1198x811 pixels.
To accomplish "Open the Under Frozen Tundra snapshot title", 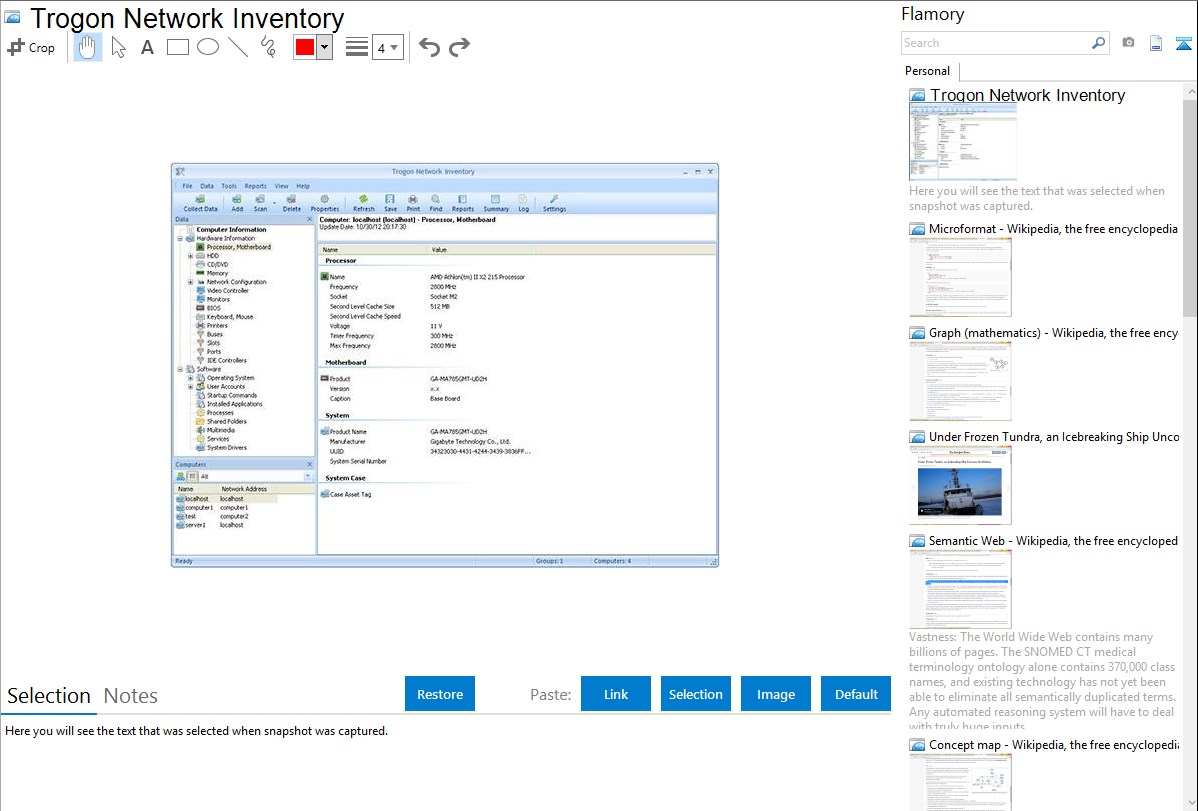I will [x=1054, y=436].
